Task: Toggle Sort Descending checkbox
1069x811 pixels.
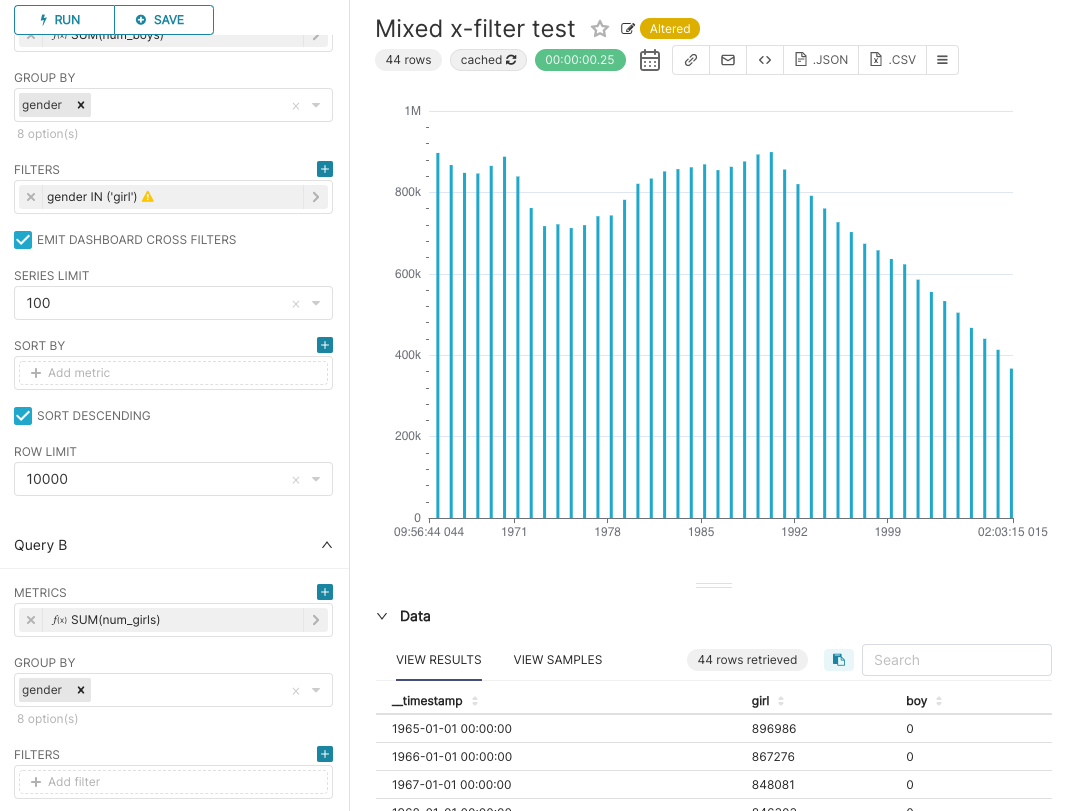Action: coord(23,416)
